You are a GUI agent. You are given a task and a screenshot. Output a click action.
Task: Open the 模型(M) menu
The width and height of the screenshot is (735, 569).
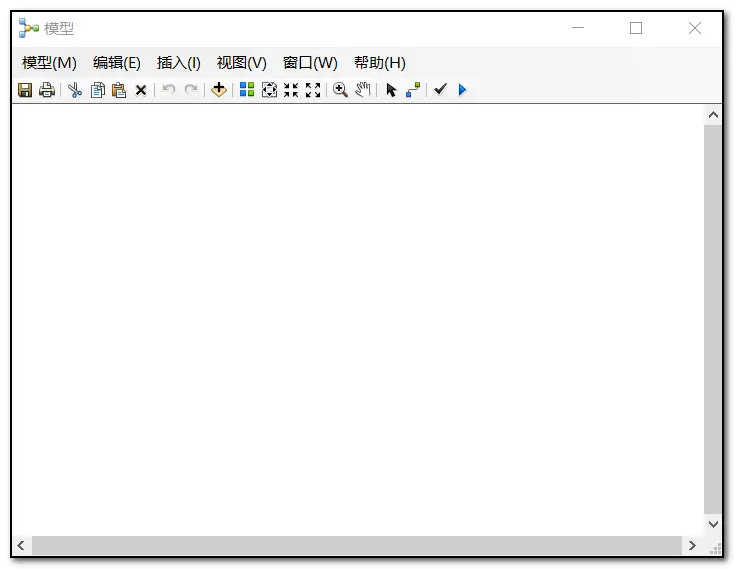pos(49,63)
